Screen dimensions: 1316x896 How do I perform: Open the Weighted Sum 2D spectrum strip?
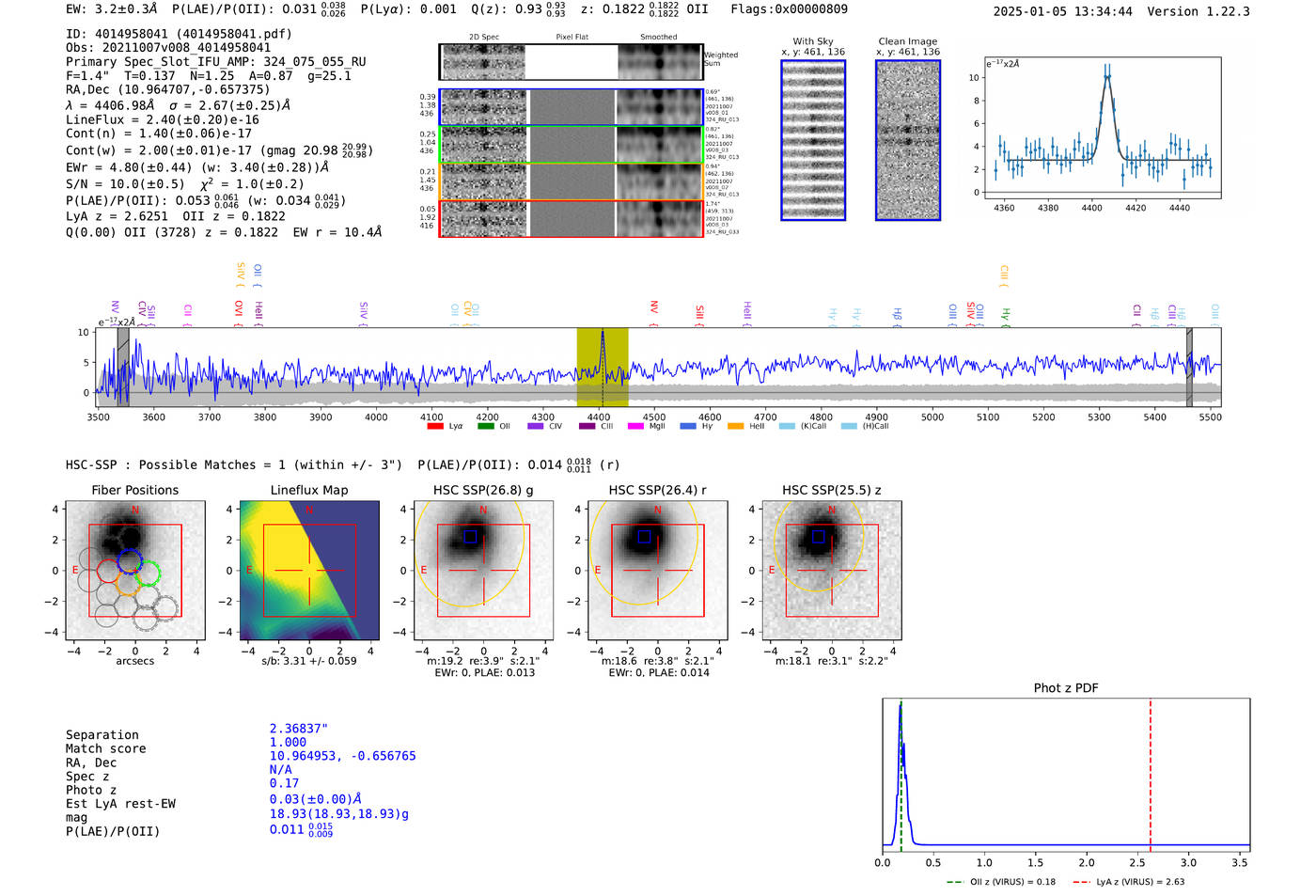(571, 62)
